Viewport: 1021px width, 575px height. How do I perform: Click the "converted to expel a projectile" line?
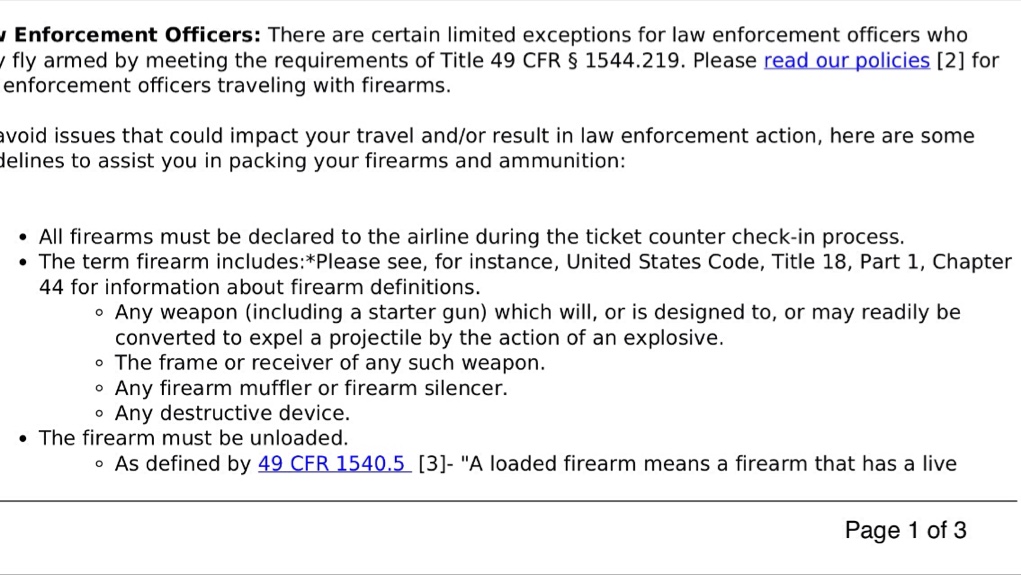[x=419, y=338]
